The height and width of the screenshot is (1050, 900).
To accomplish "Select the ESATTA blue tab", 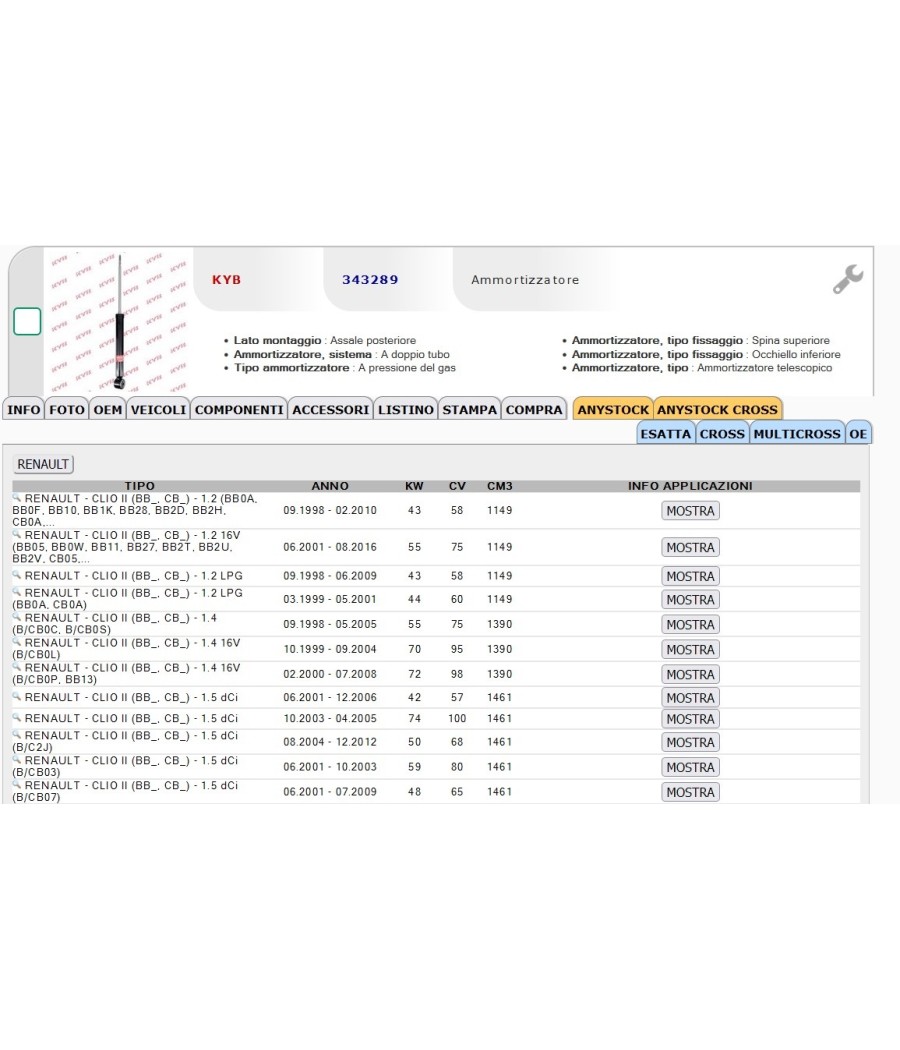I will pyautogui.click(x=666, y=434).
